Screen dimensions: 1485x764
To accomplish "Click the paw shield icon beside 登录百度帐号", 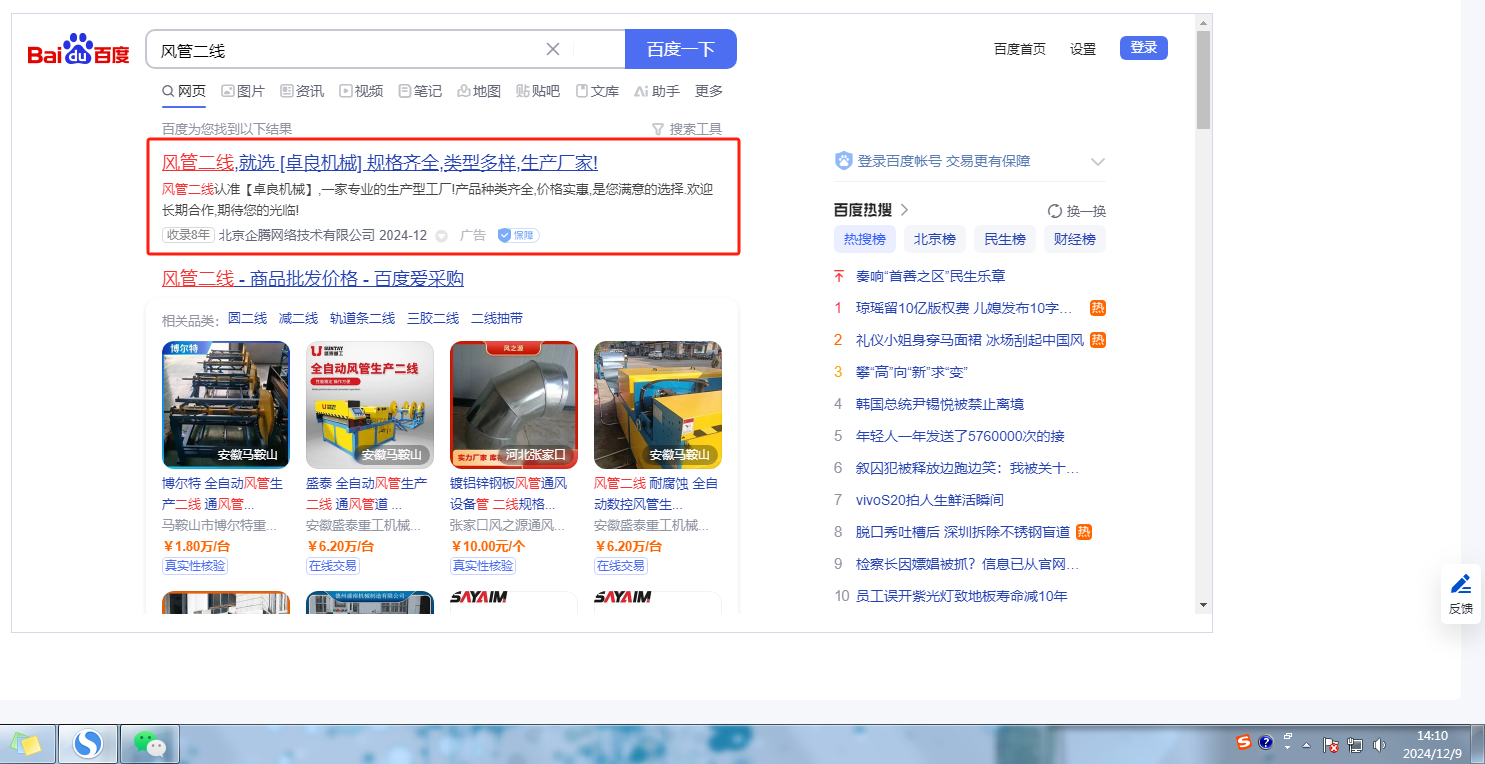I will point(844,161).
